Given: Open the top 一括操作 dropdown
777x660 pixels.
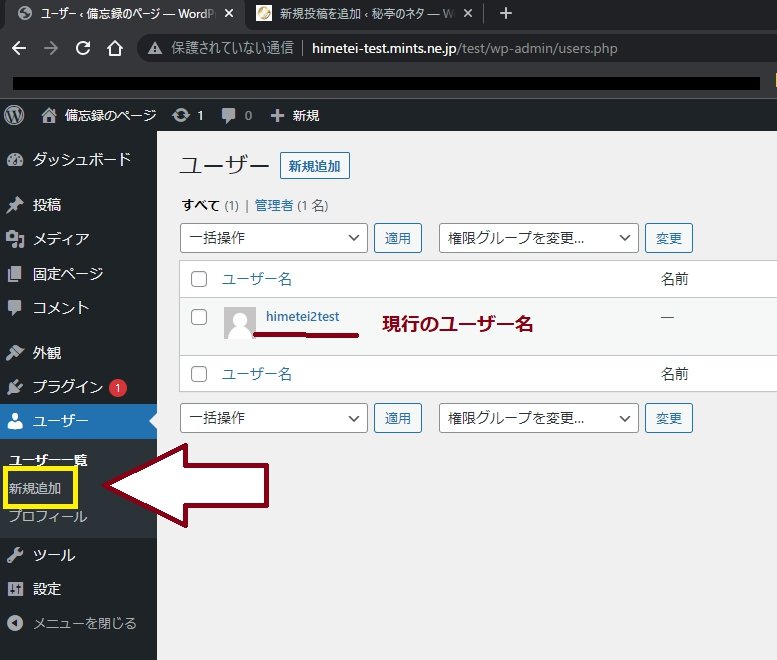Looking at the screenshot, I should pyautogui.click(x=274, y=238).
